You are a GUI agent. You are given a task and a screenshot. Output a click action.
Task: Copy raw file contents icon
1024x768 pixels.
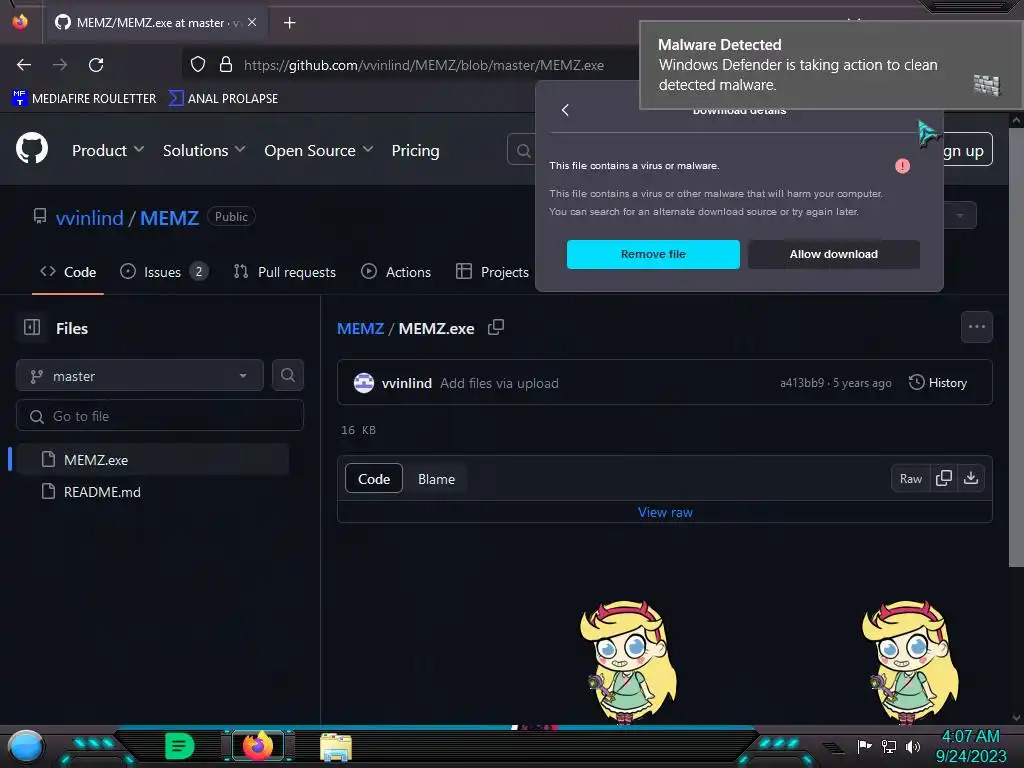coord(944,478)
